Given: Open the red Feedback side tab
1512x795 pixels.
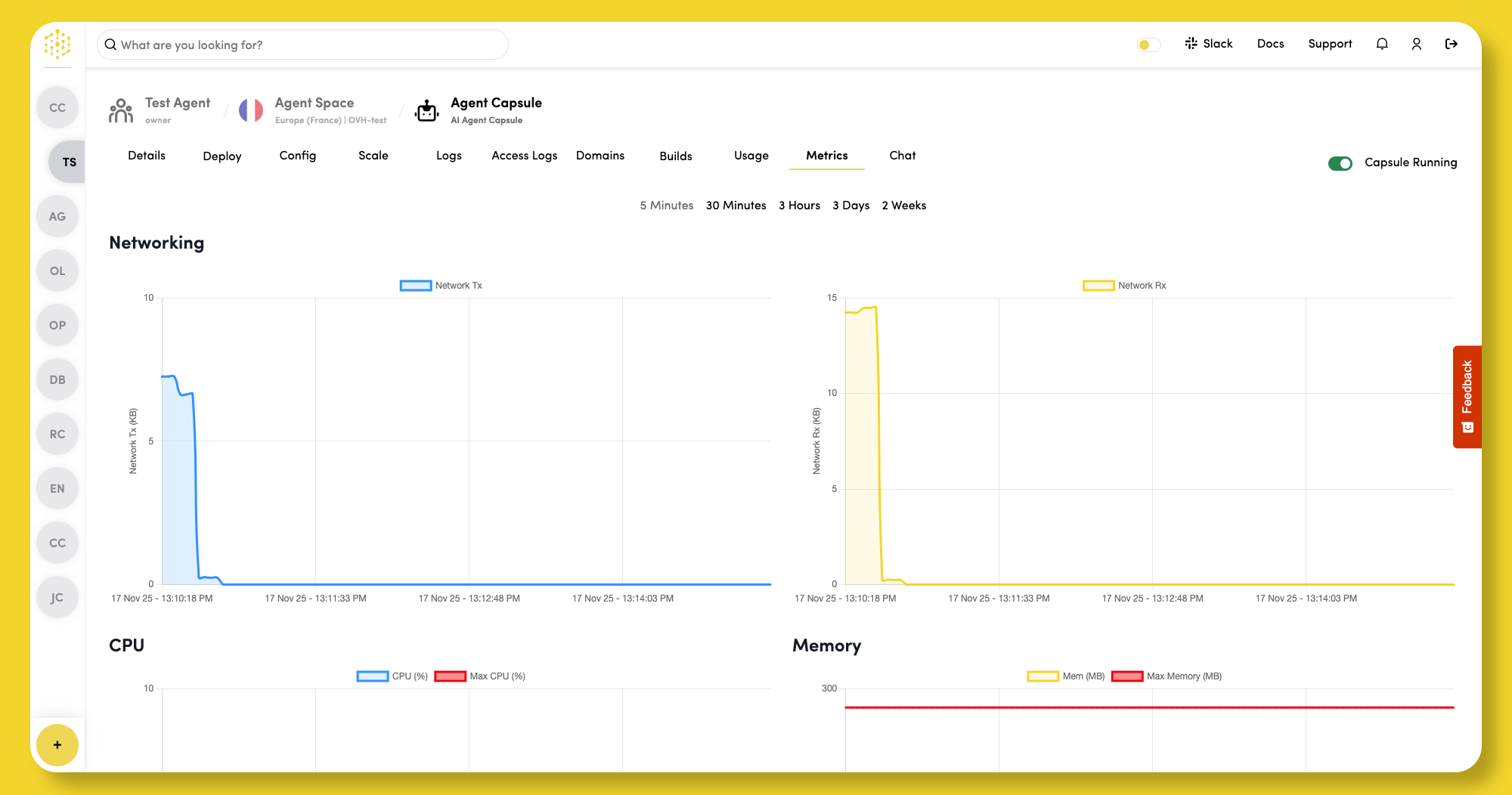Looking at the screenshot, I should pyautogui.click(x=1467, y=397).
